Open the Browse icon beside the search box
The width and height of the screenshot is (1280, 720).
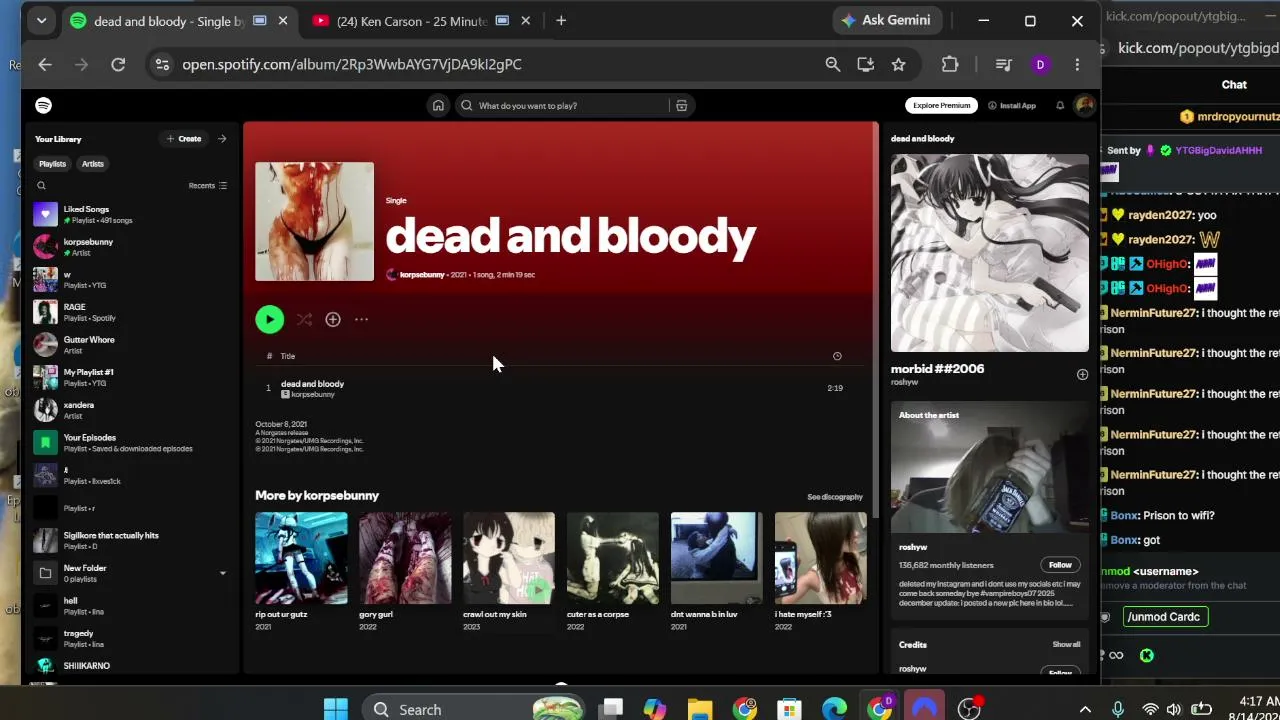tap(681, 105)
